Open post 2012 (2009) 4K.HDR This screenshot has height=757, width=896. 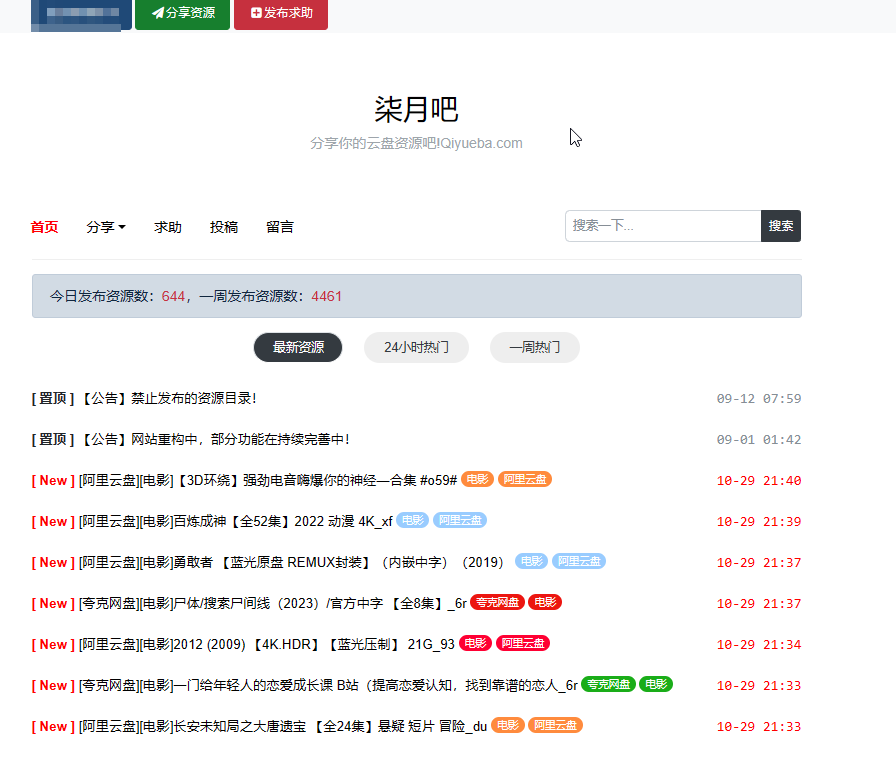[266, 645]
